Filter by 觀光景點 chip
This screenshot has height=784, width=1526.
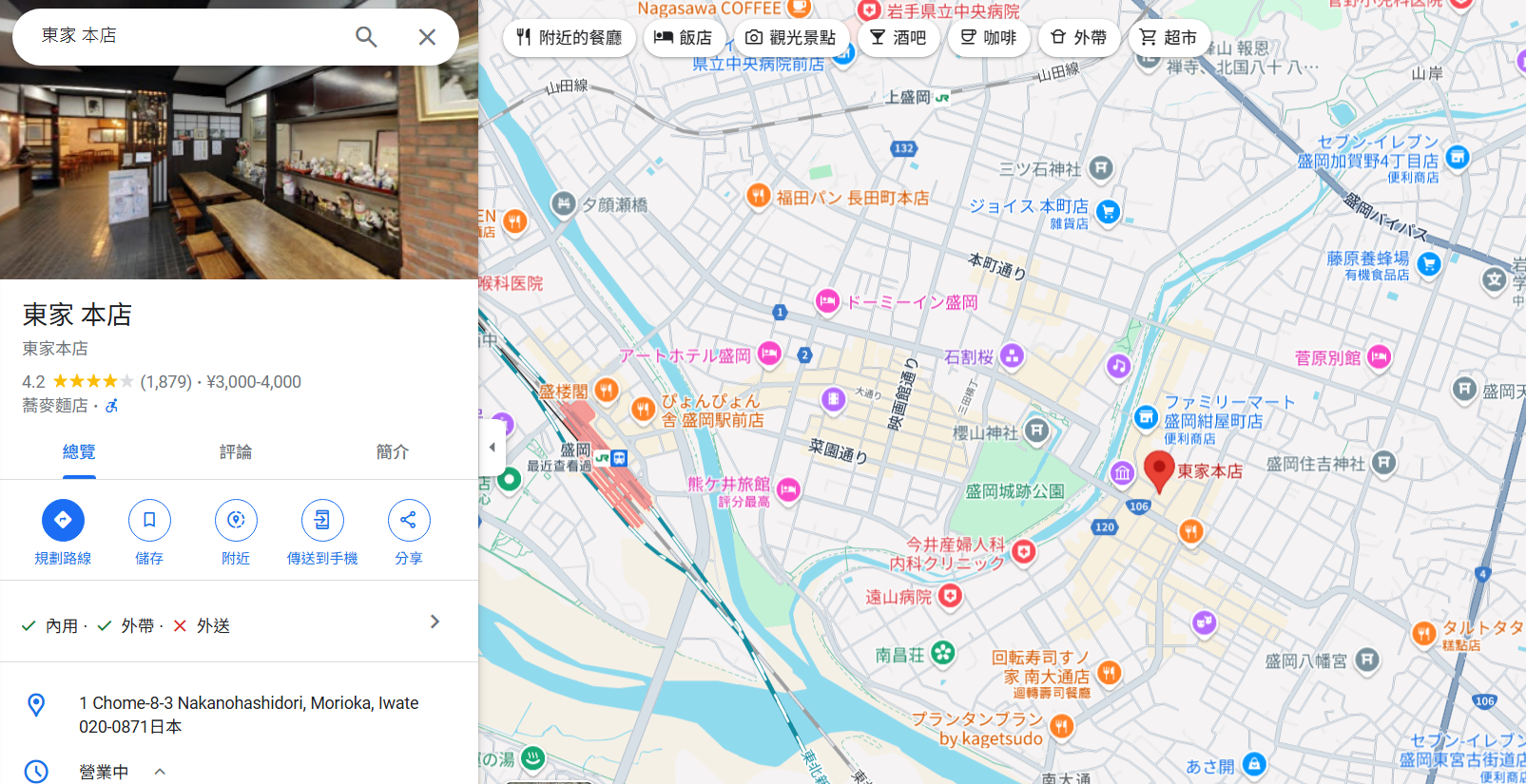click(791, 38)
